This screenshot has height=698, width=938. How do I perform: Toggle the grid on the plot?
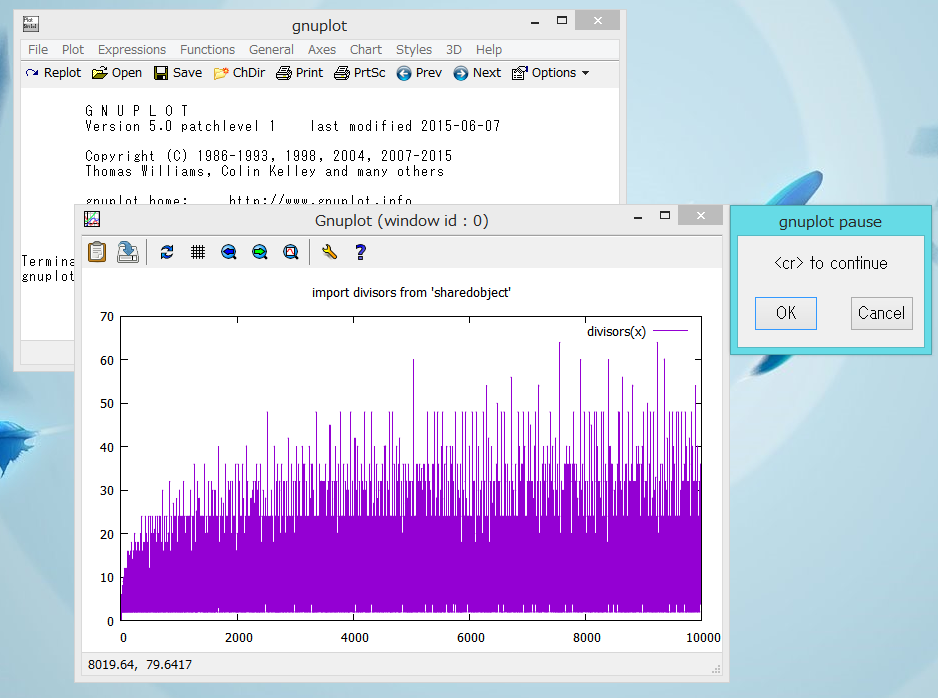(198, 252)
